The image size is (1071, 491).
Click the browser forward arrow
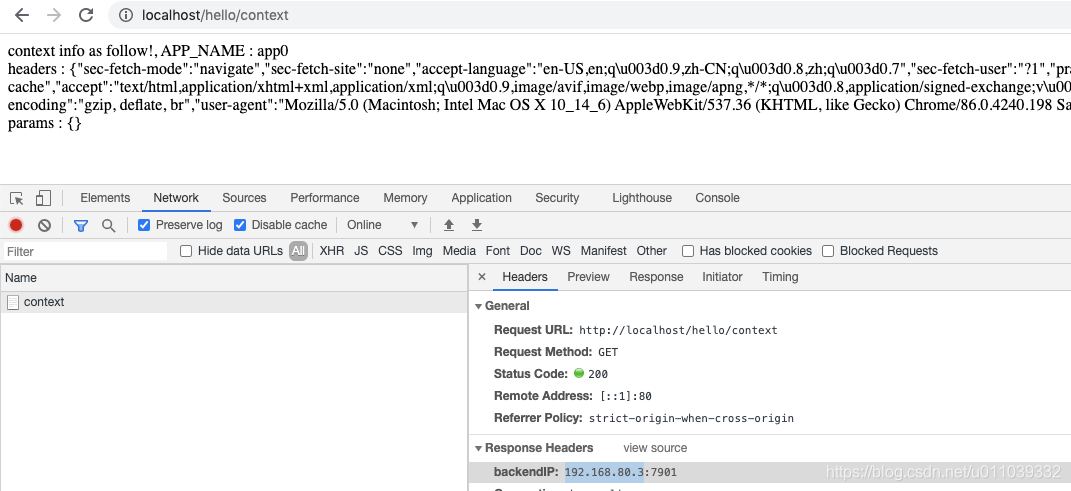54,15
